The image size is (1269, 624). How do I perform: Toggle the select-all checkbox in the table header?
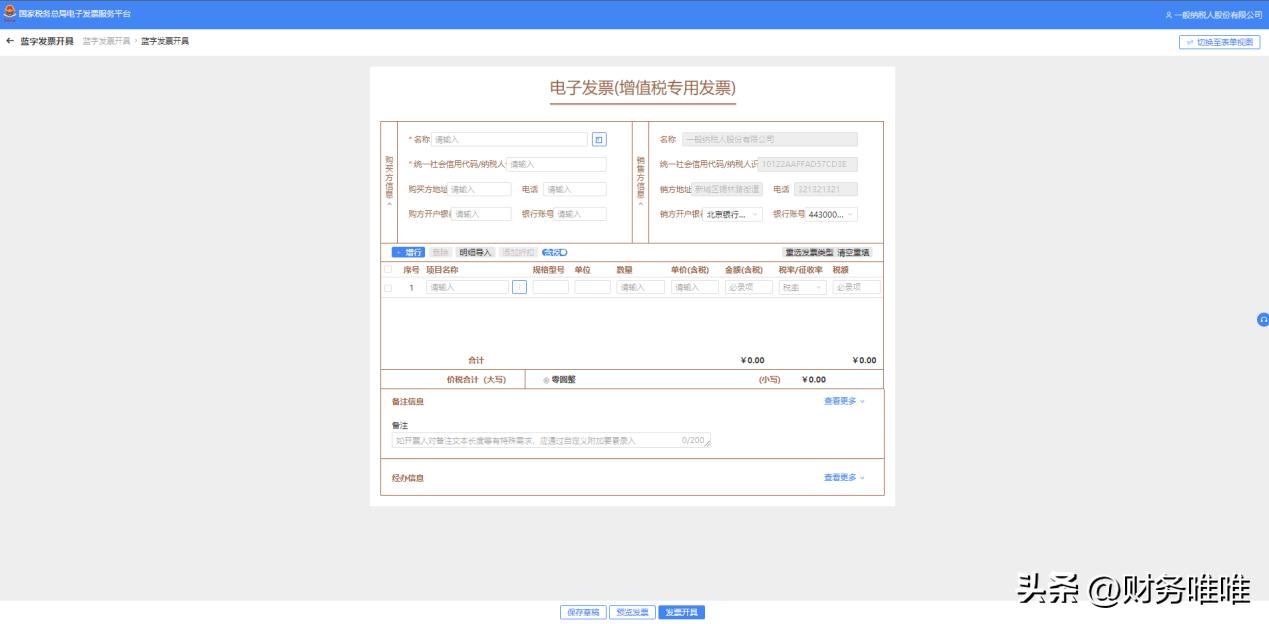tap(387, 268)
